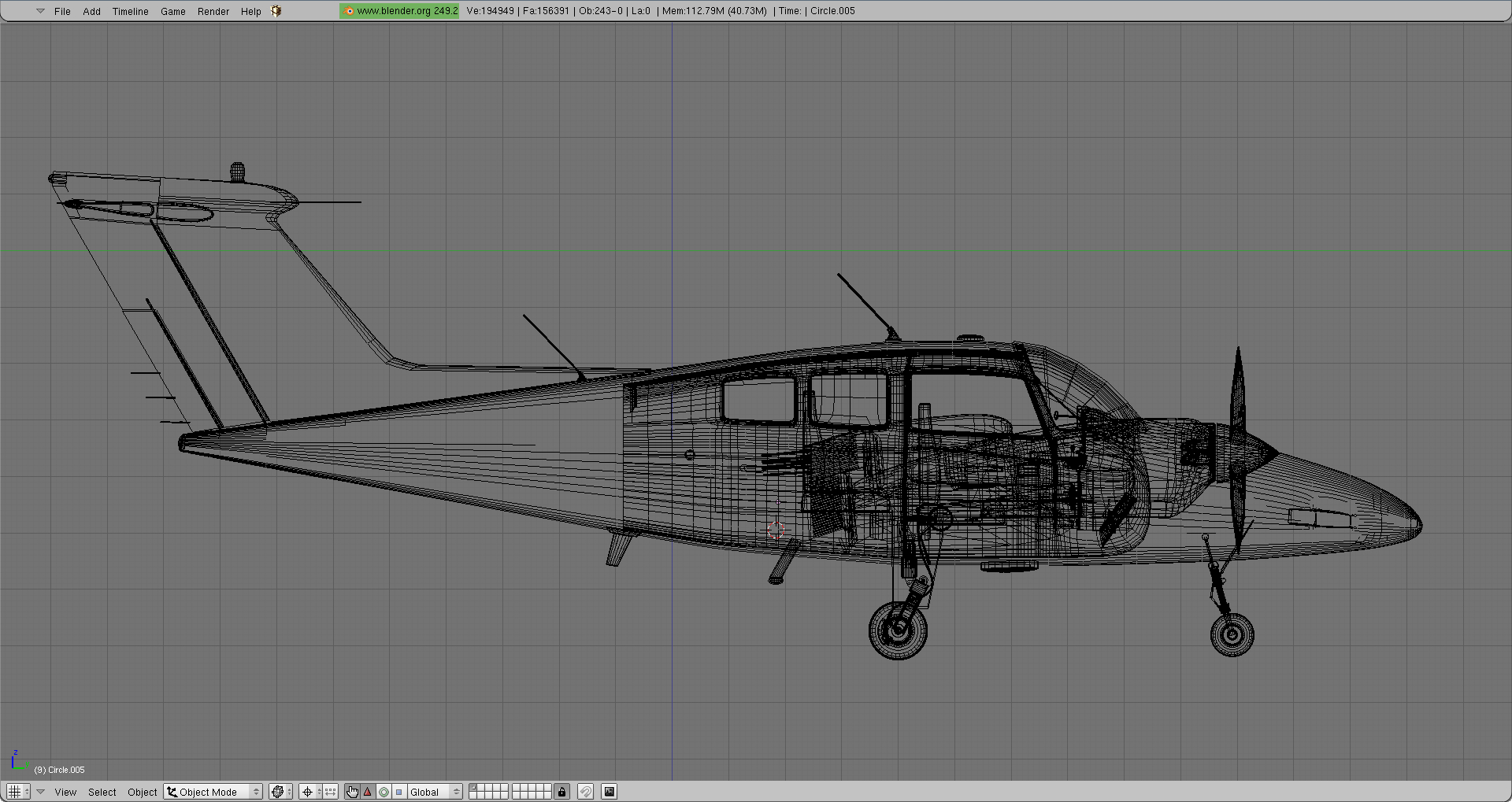This screenshot has height=802, width=1512.
Task: Enable the scale manipulator blue square icon
Action: (399, 791)
